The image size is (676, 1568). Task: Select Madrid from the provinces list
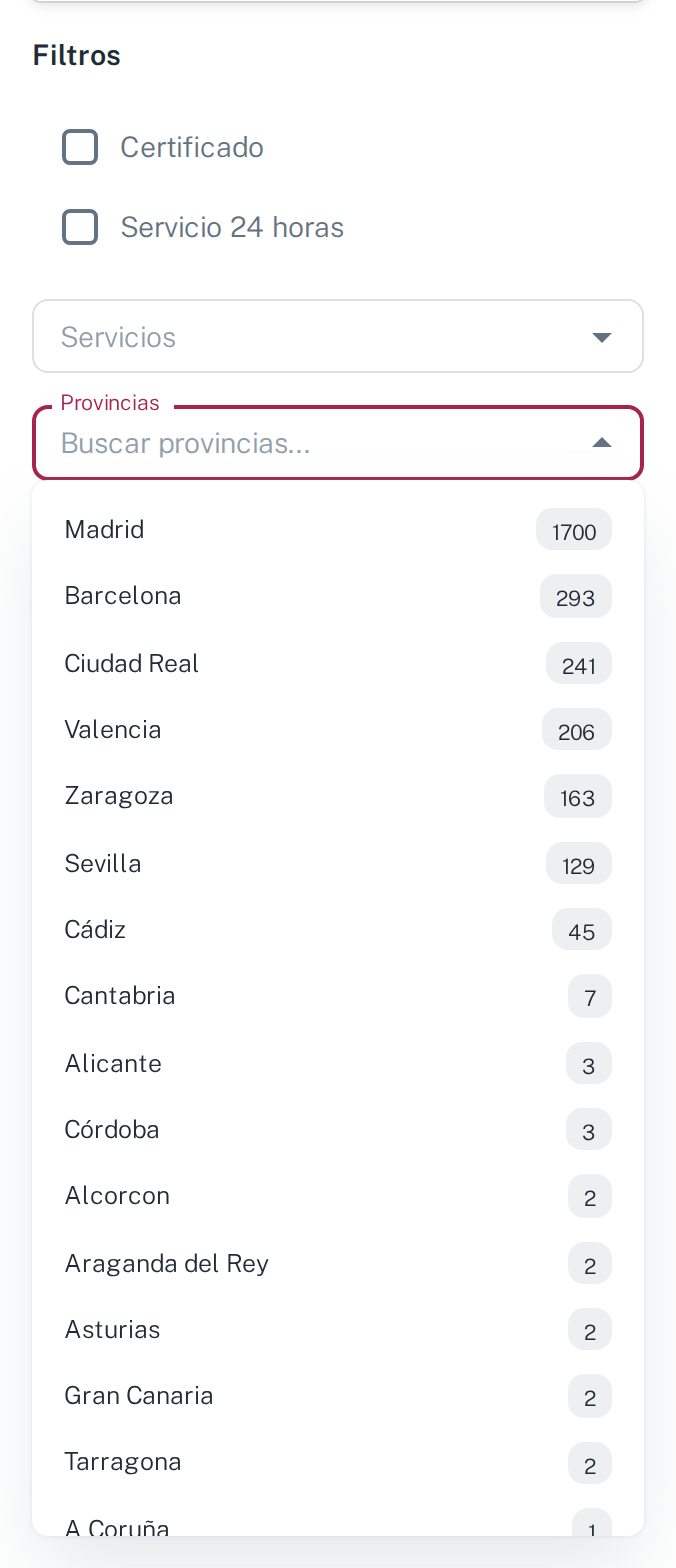(x=338, y=530)
